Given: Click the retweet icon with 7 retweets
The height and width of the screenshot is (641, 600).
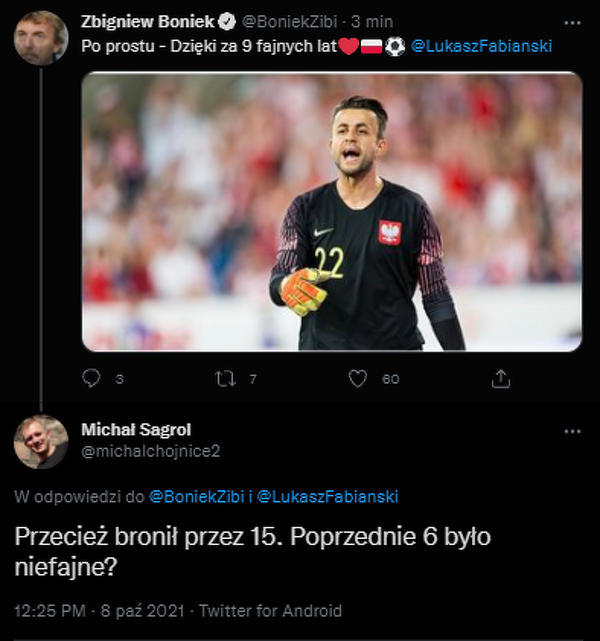Looking at the screenshot, I should pyautogui.click(x=227, y=379).
